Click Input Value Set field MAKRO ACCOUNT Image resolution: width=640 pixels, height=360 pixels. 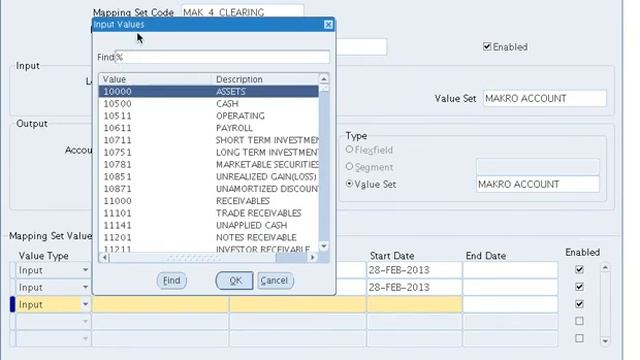coord(545,98)
